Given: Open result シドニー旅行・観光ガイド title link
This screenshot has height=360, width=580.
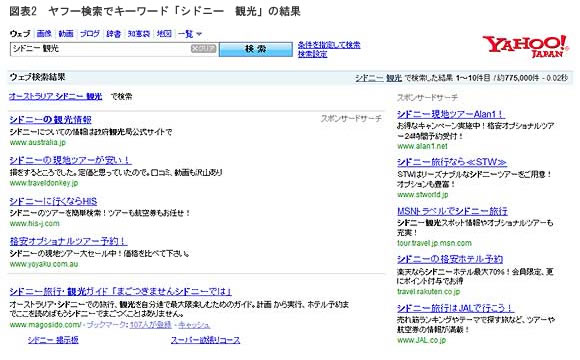Looking at the screenshot, I should click(x=121, y=292).
